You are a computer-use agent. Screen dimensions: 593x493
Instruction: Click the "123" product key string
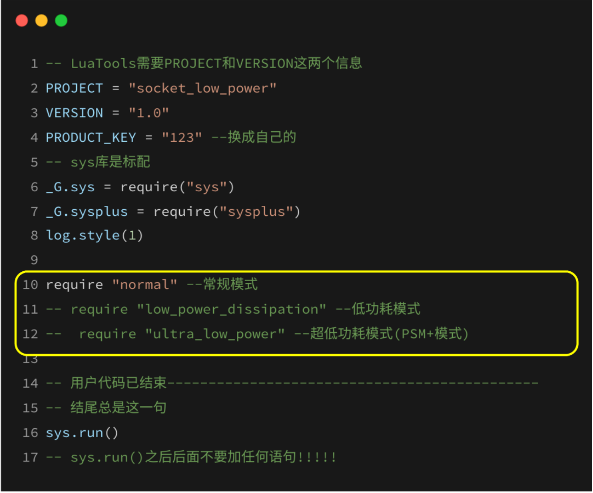182,138
